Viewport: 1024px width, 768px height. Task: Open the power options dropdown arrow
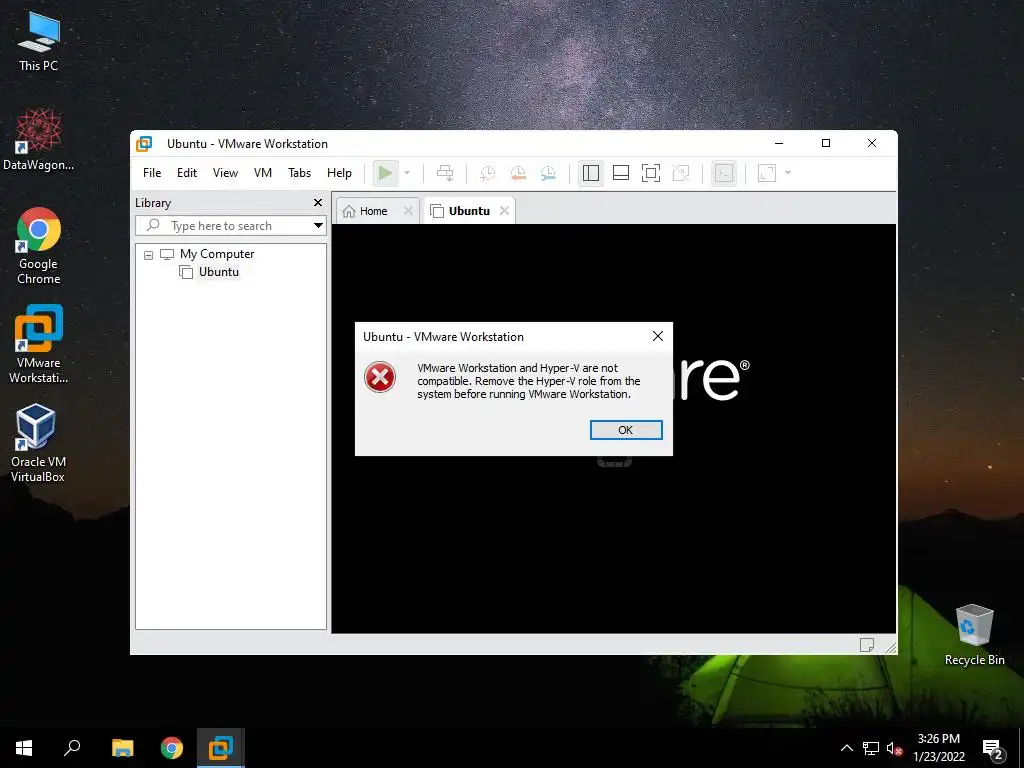407,173
